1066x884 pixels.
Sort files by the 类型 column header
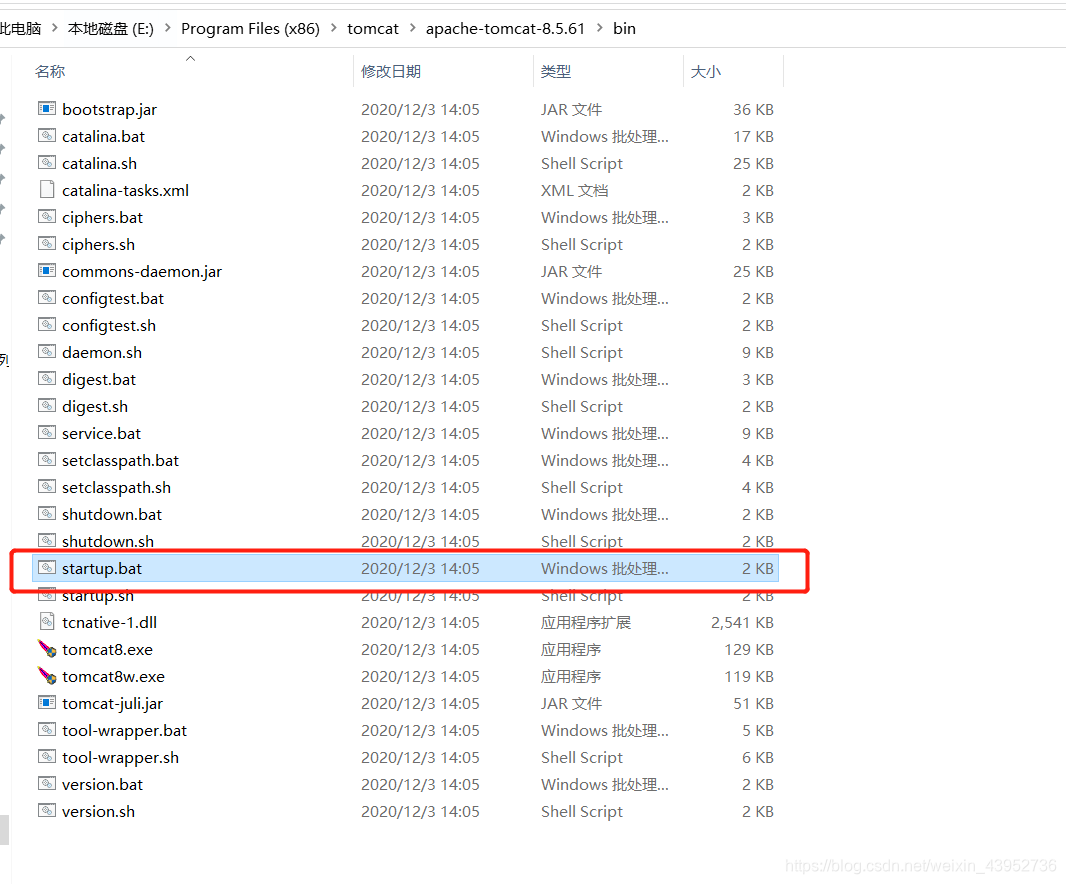[x=555, y=71]
